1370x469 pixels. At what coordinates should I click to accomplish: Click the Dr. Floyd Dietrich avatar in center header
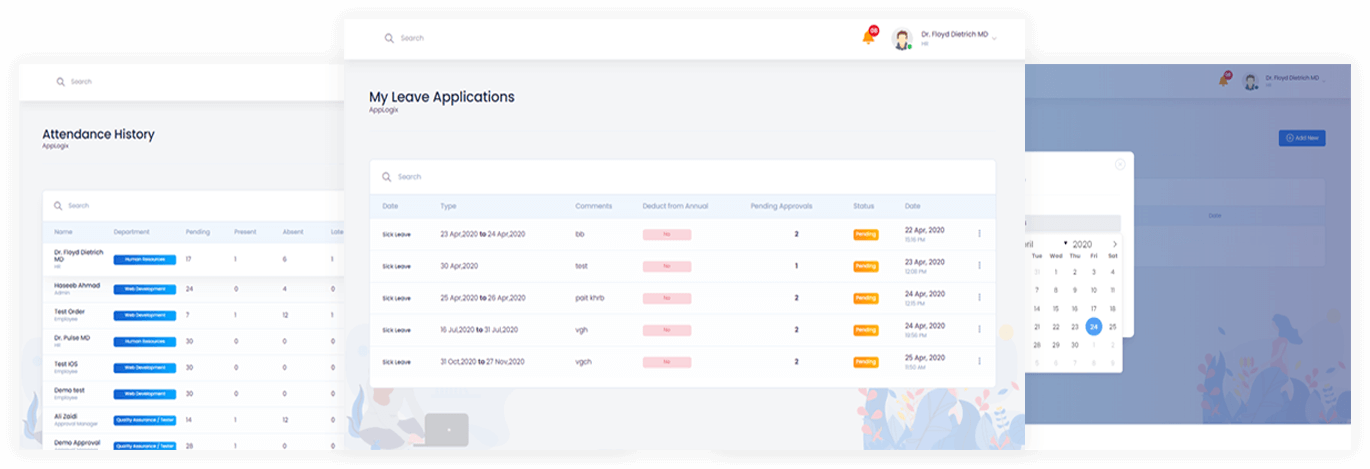point(902,39)
